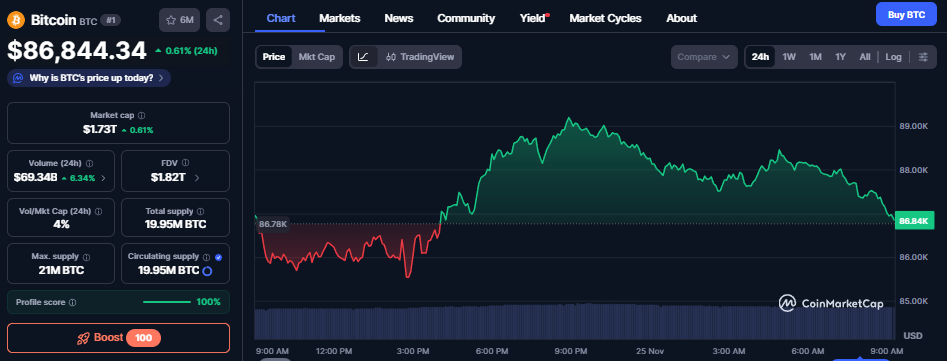Click the AI icon beside price question

[19, 78]
